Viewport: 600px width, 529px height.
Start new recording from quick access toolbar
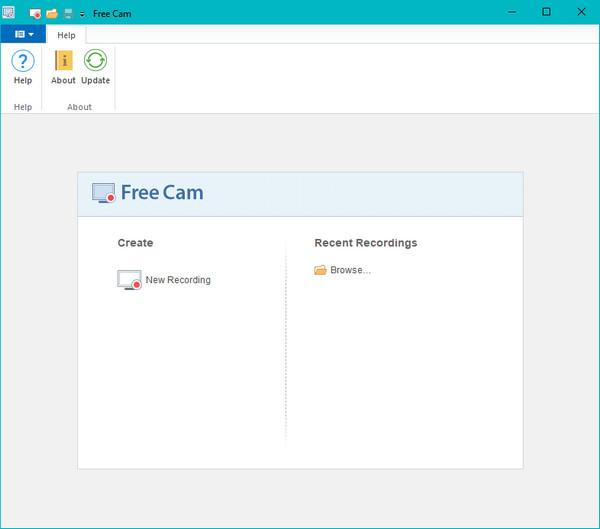click(x=35, y=14)
